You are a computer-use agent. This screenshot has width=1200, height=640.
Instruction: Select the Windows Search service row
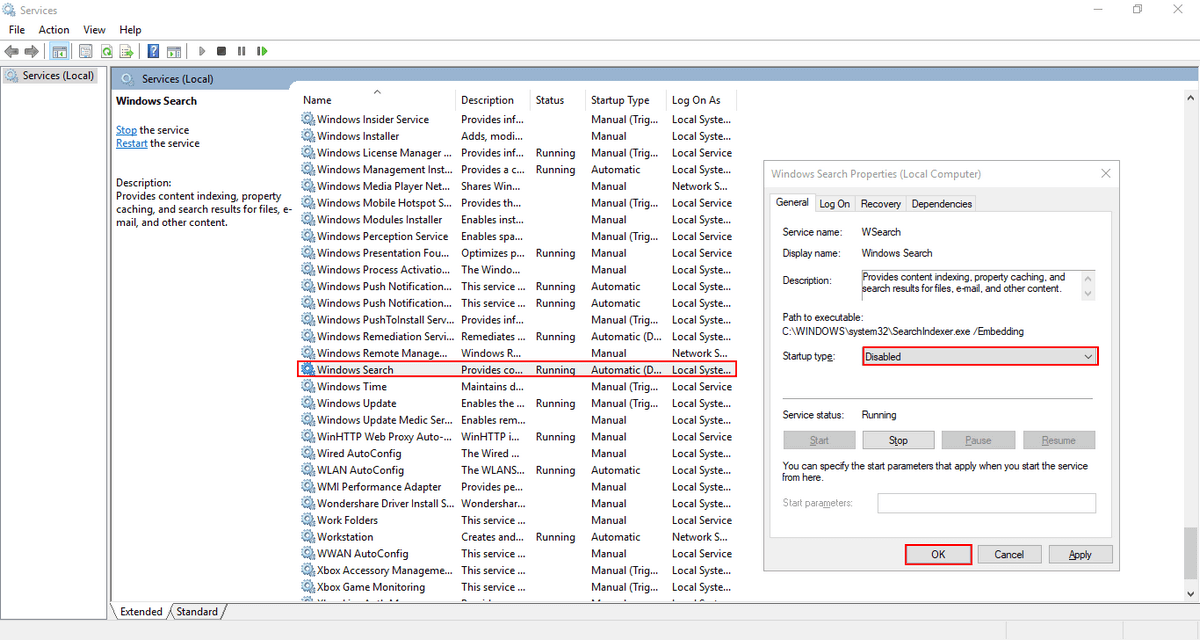tap(518, 370)
